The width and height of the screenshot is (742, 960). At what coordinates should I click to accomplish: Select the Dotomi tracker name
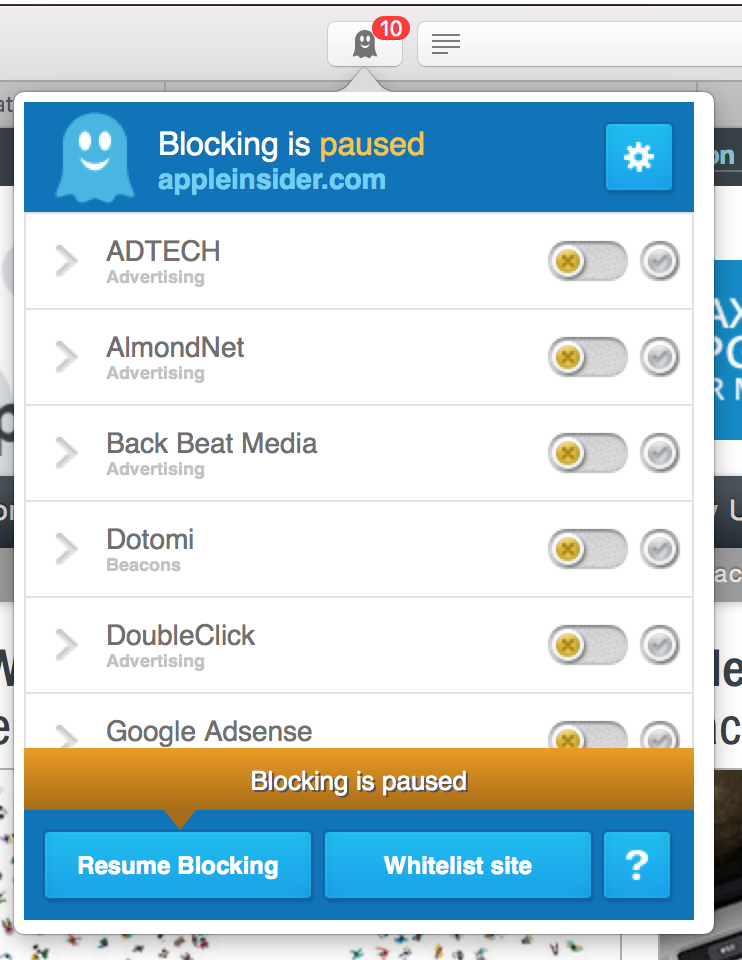click(150, 540)
